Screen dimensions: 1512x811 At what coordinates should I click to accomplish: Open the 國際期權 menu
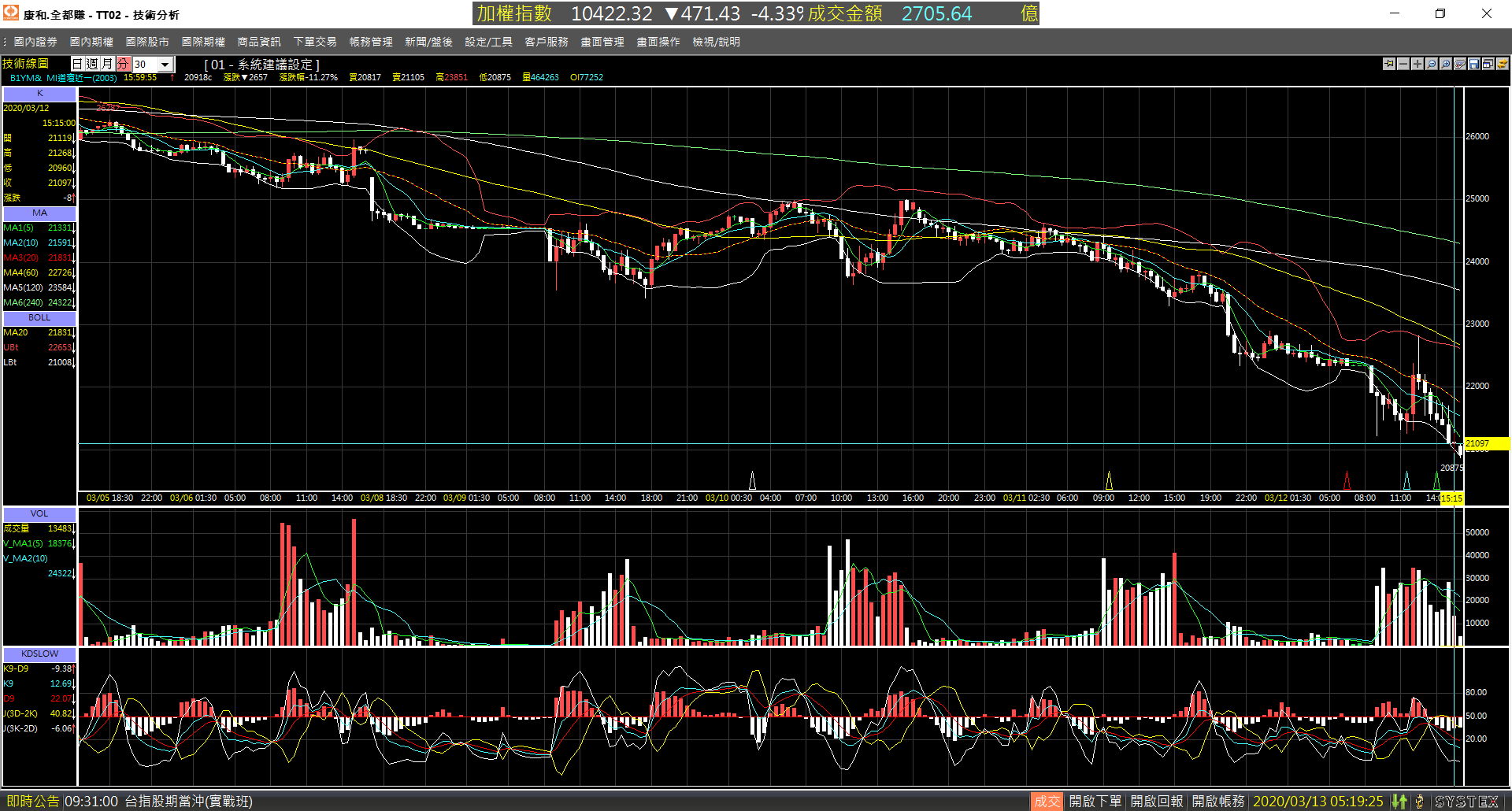(x=203, y=42)
